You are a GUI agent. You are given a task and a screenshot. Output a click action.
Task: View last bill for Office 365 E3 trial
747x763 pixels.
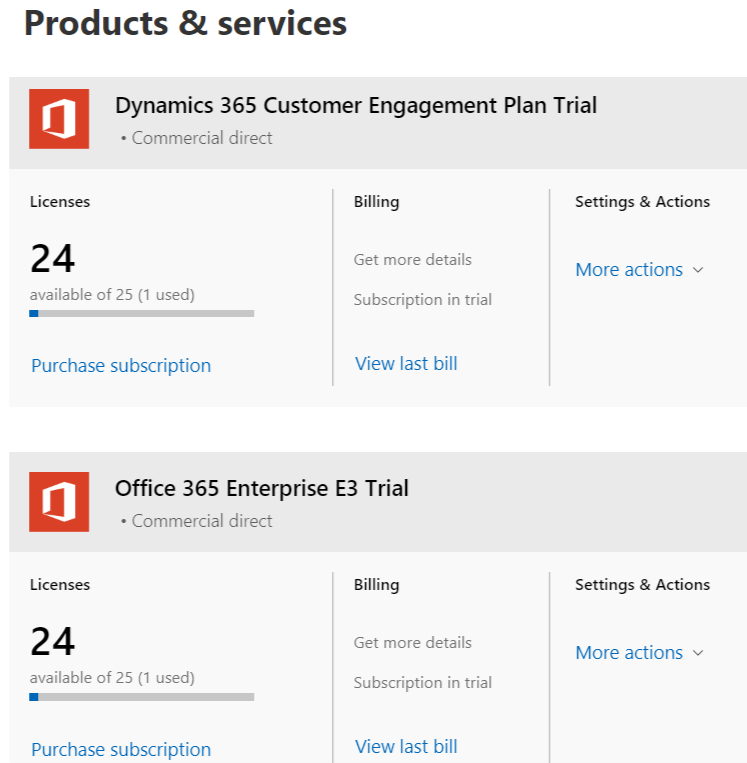406,747
